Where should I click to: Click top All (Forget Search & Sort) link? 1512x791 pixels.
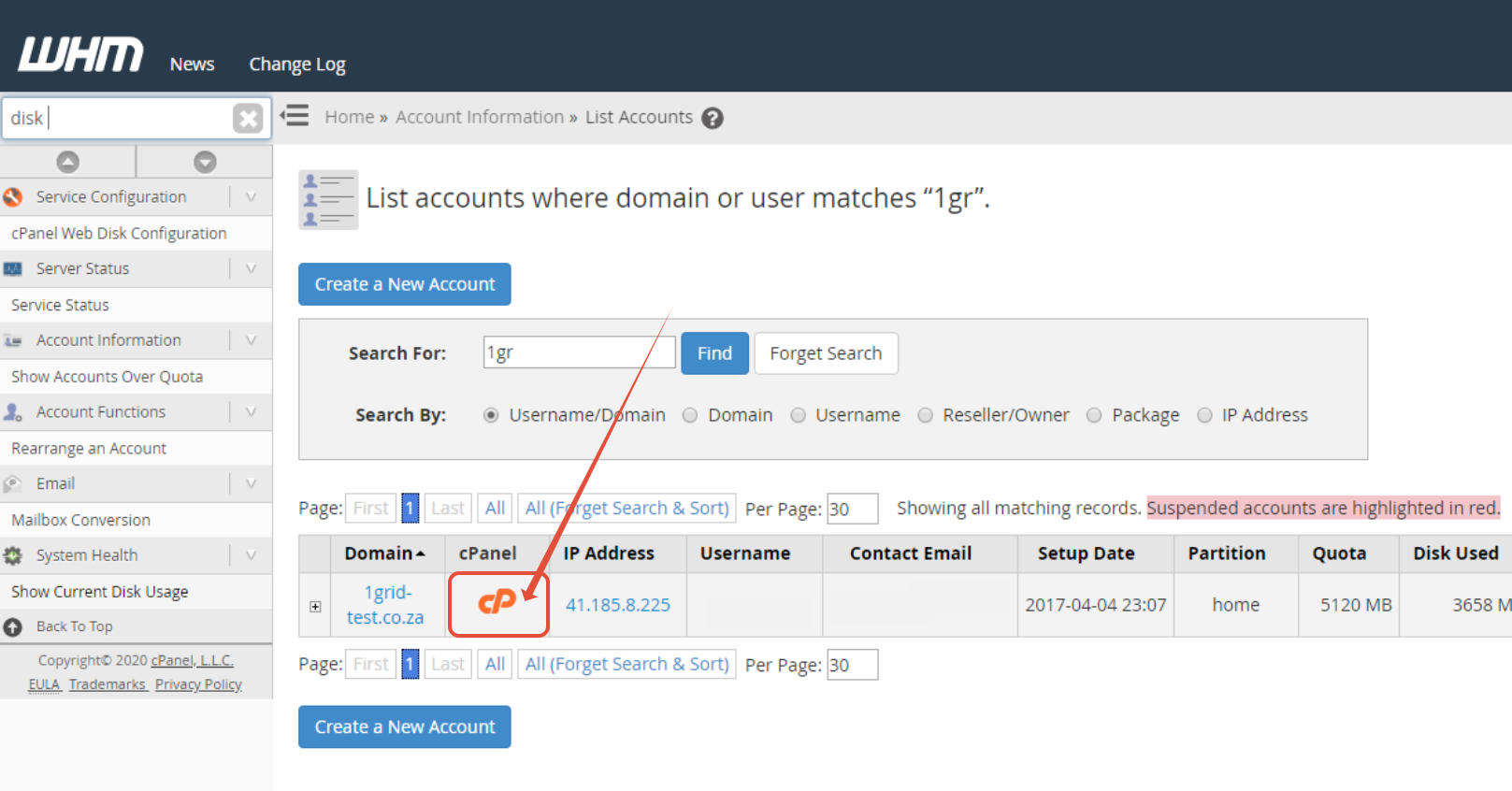626,509
